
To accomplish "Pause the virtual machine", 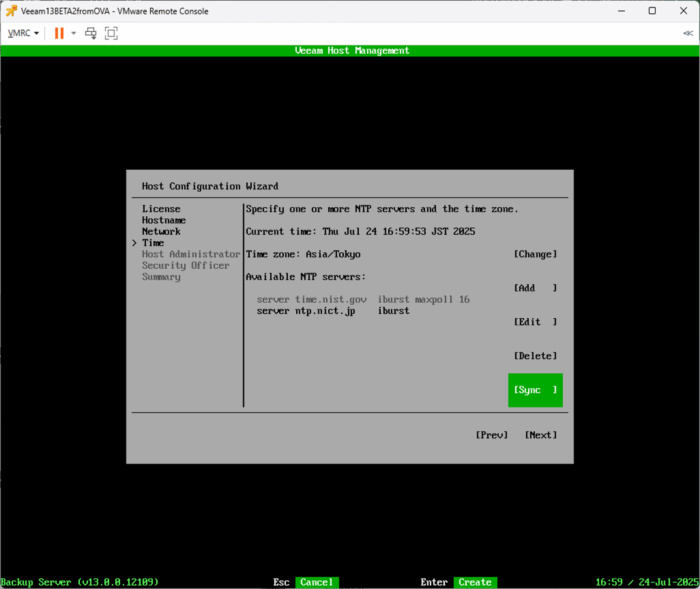I will click(x=59, y=33).
